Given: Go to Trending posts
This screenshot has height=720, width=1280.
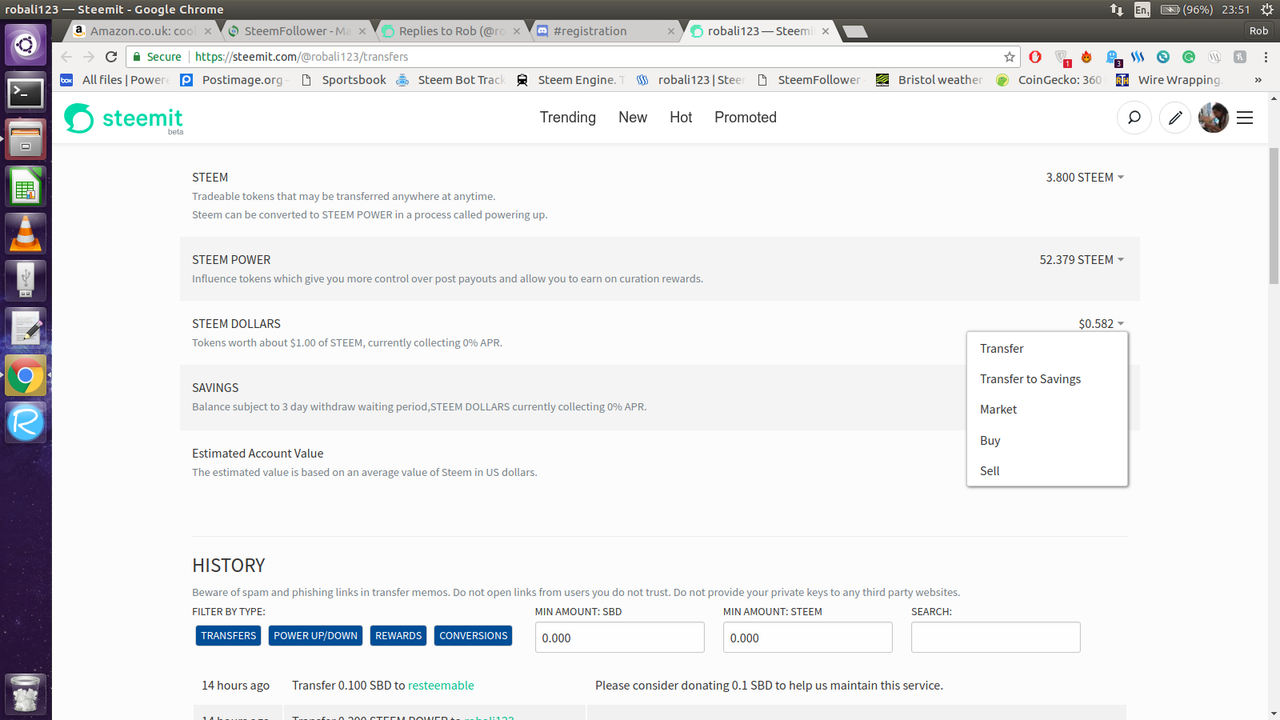Looking at the screenshot, I should (x=568, y=117).
